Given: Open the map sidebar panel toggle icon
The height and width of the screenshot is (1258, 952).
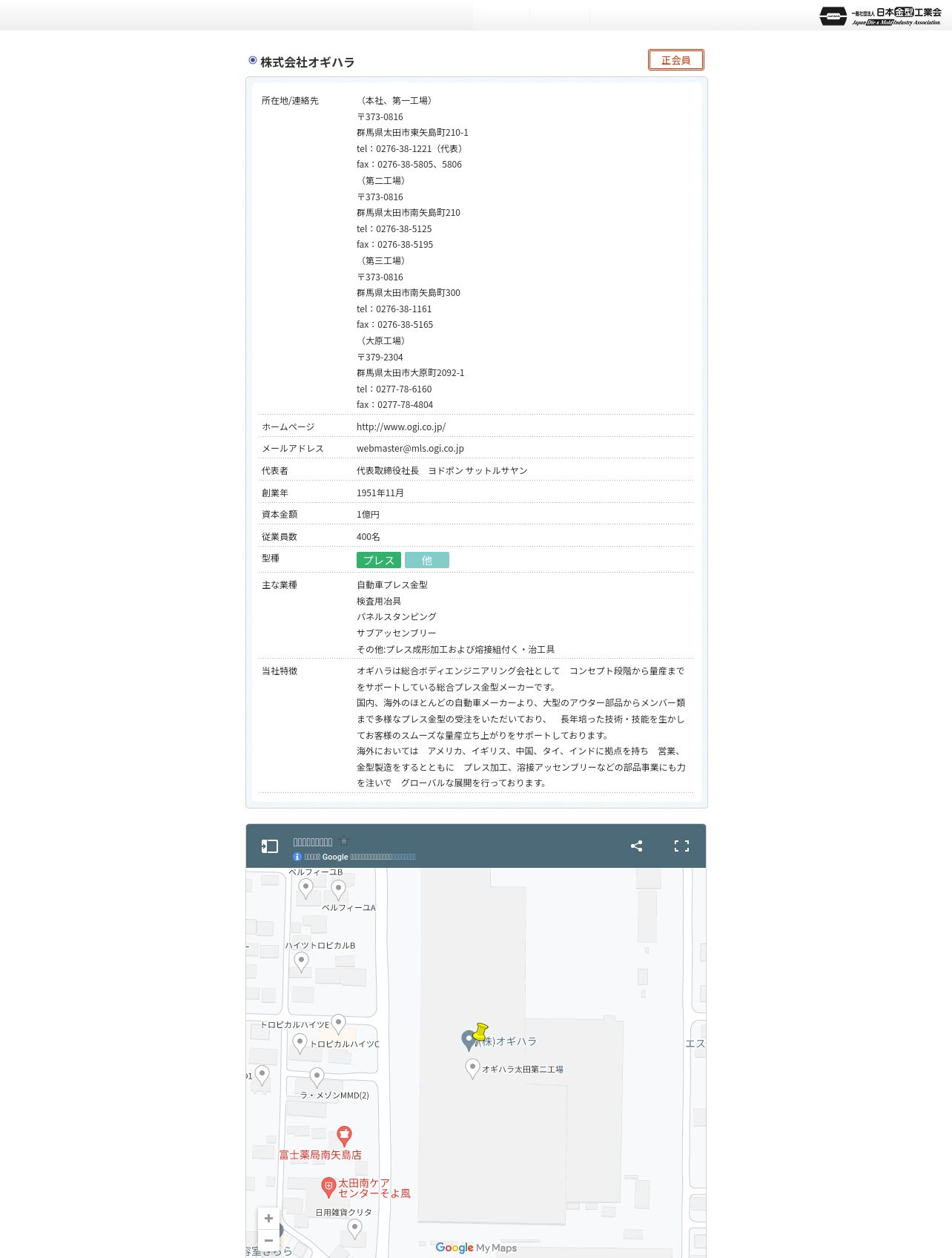Looking at the screenshot, I should point(269,846).
